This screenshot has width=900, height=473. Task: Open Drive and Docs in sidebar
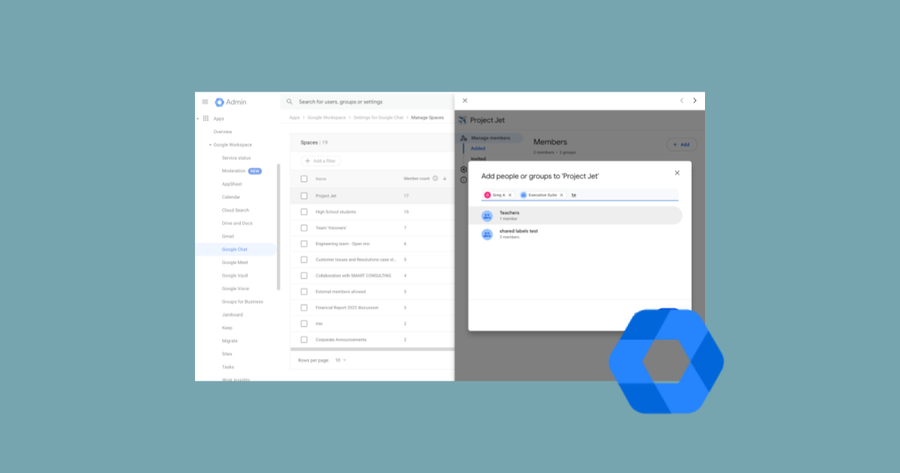[237, 223]
